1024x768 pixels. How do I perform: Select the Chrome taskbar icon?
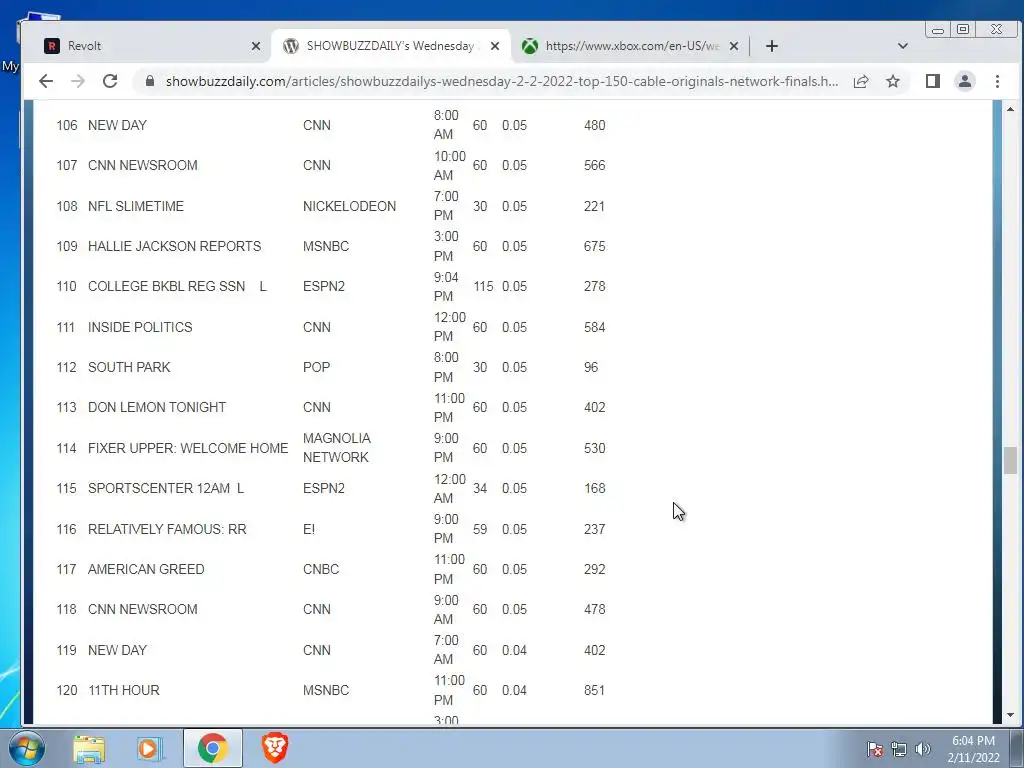(x=212, y=748)
